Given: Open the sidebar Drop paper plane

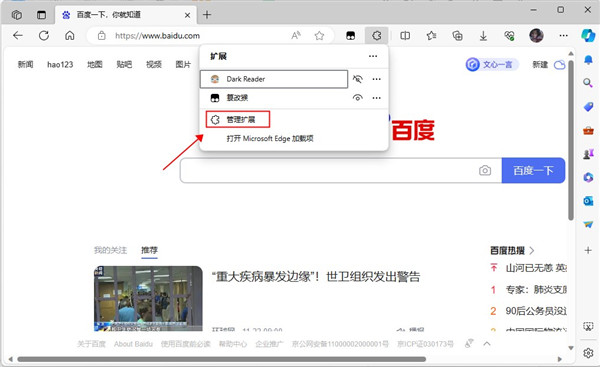Looking at the screenshot, I should (588, 224).
